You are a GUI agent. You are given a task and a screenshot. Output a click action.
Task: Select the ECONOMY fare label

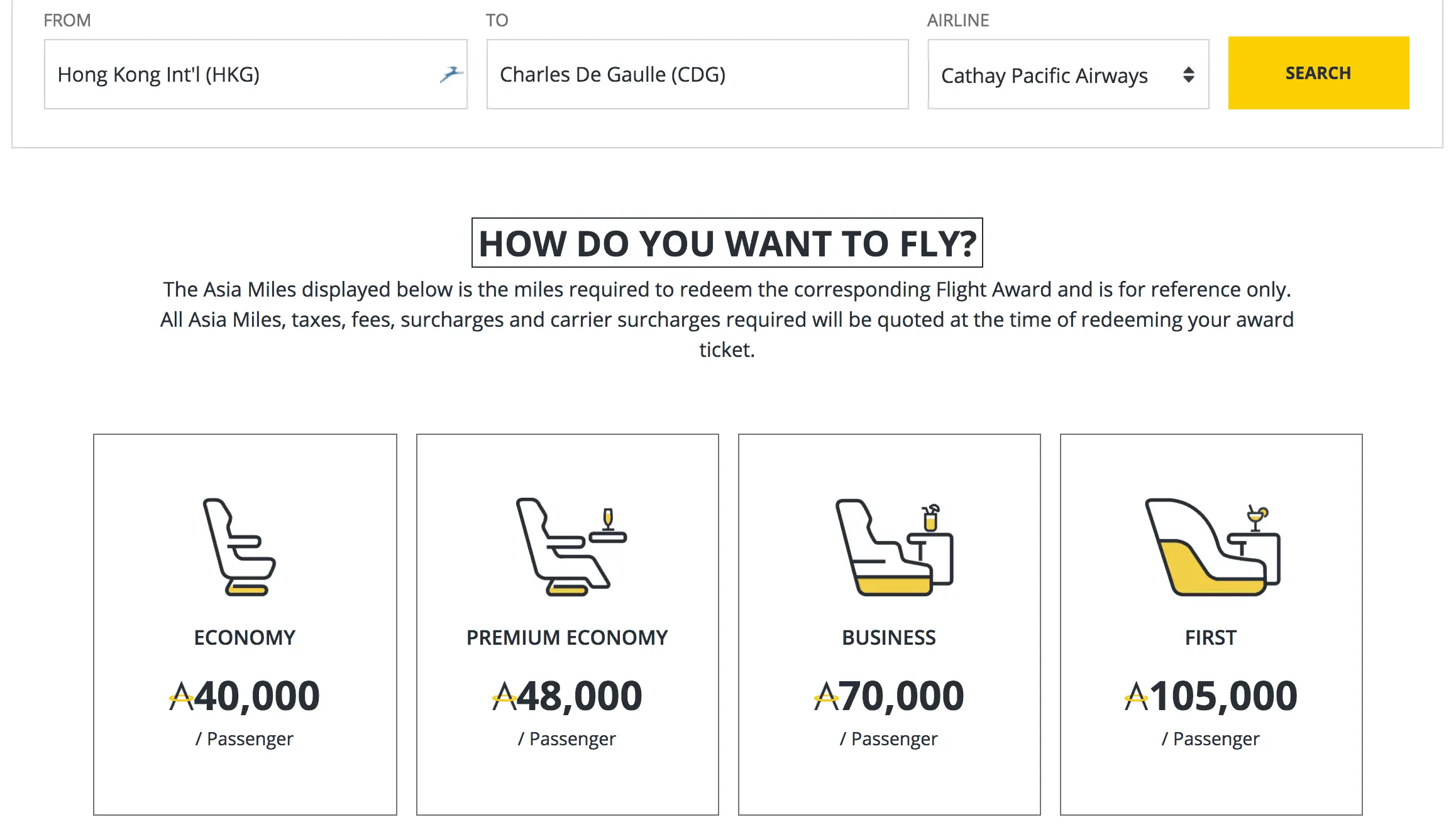[x=245, y=638]
